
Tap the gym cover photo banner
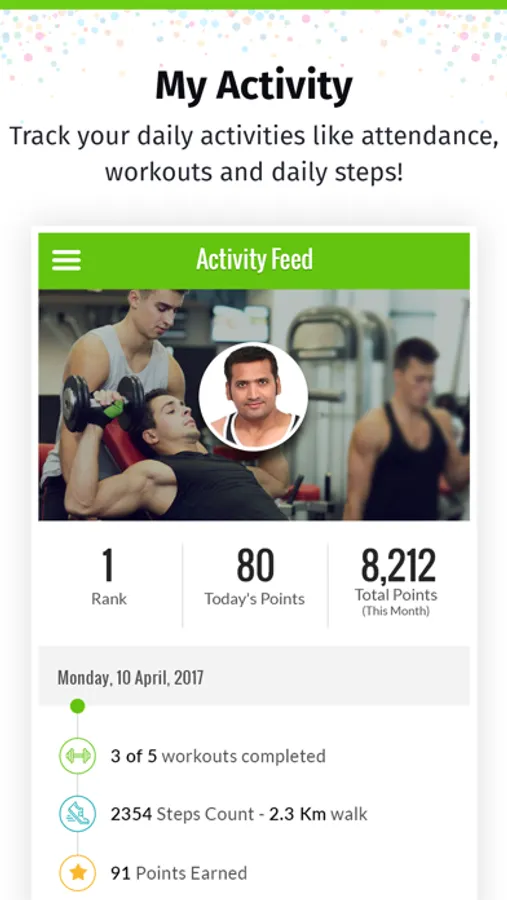point(254,405)
